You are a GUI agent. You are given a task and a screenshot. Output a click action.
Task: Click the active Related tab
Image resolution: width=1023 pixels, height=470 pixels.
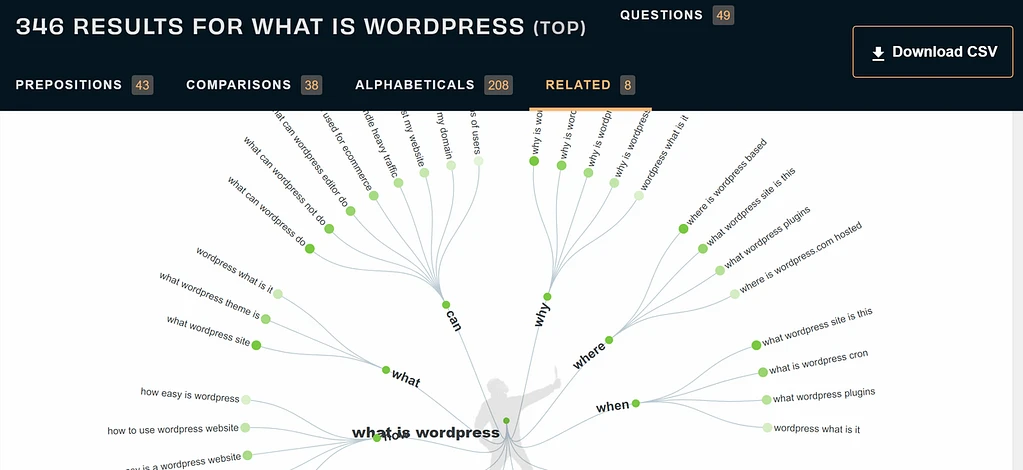point(590,85)
